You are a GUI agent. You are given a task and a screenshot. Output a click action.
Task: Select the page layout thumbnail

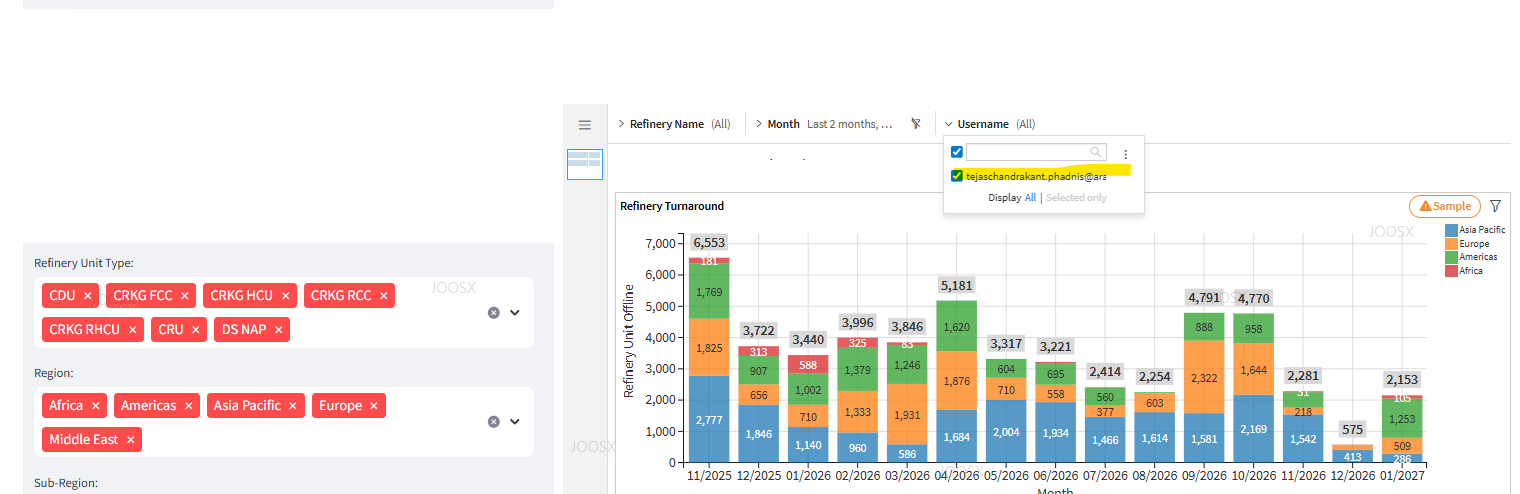585,165
